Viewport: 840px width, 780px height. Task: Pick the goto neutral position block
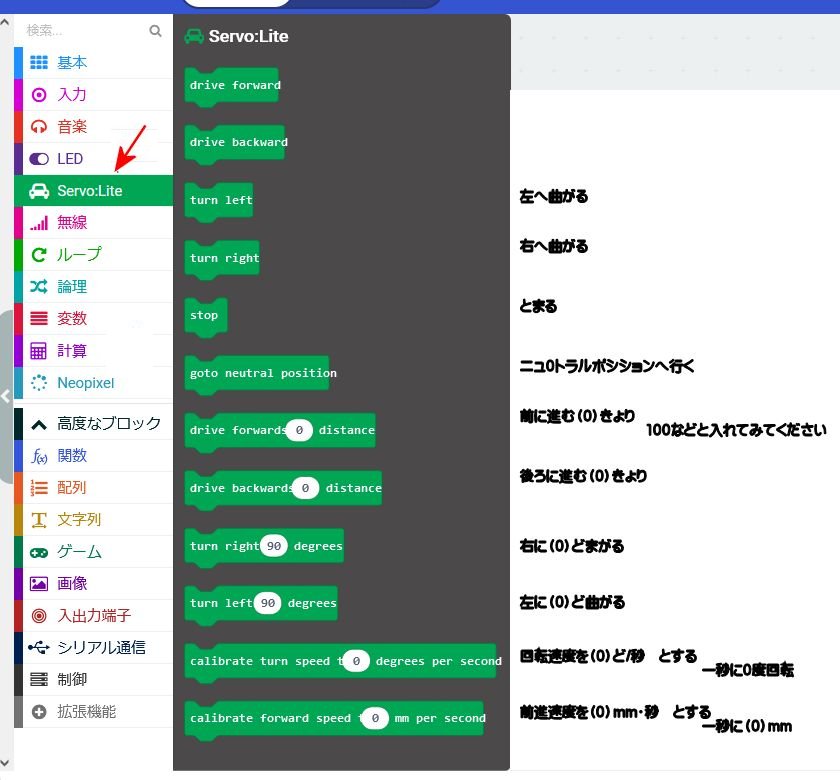[263, 374]
